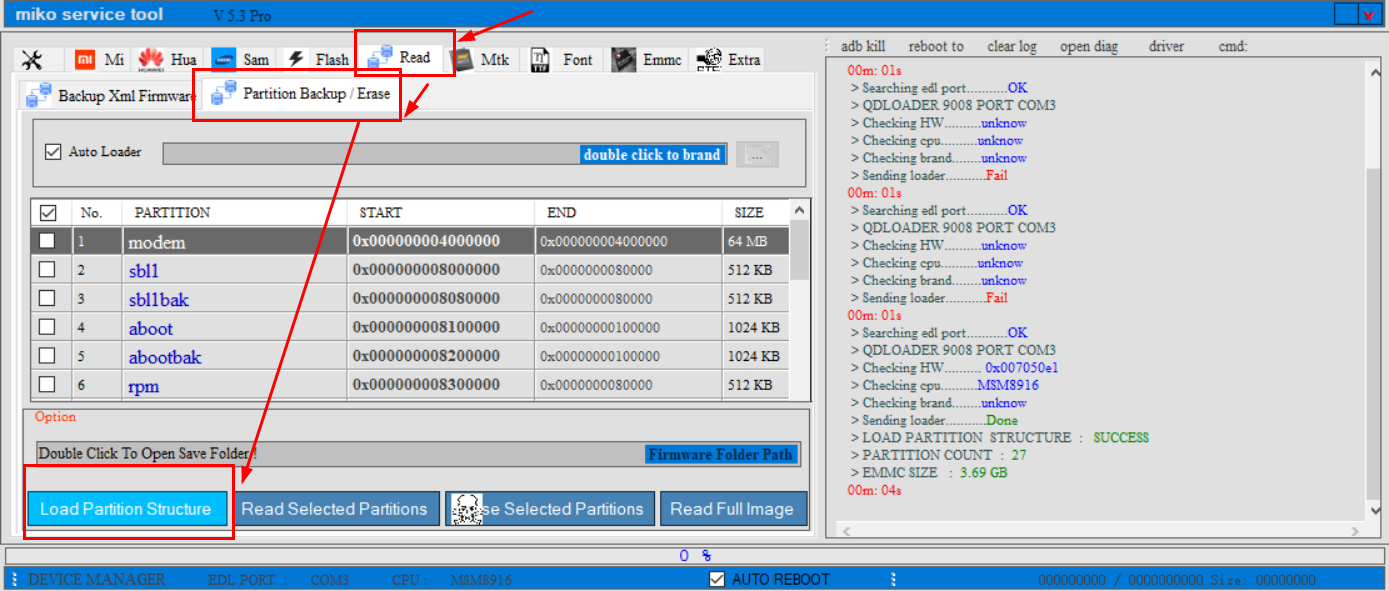
Task: Select the rpm partition name
Action: (144, 386)
